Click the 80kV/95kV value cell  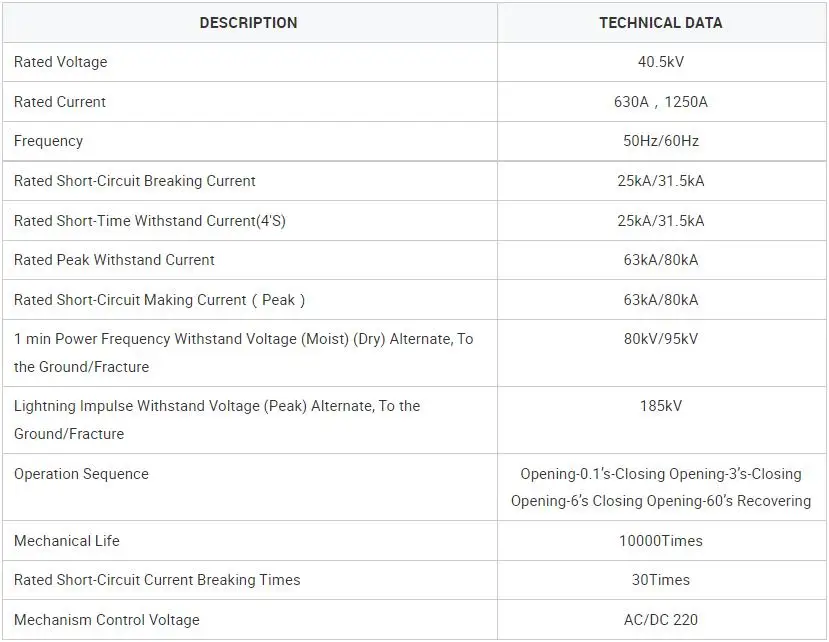coord(660,339)
